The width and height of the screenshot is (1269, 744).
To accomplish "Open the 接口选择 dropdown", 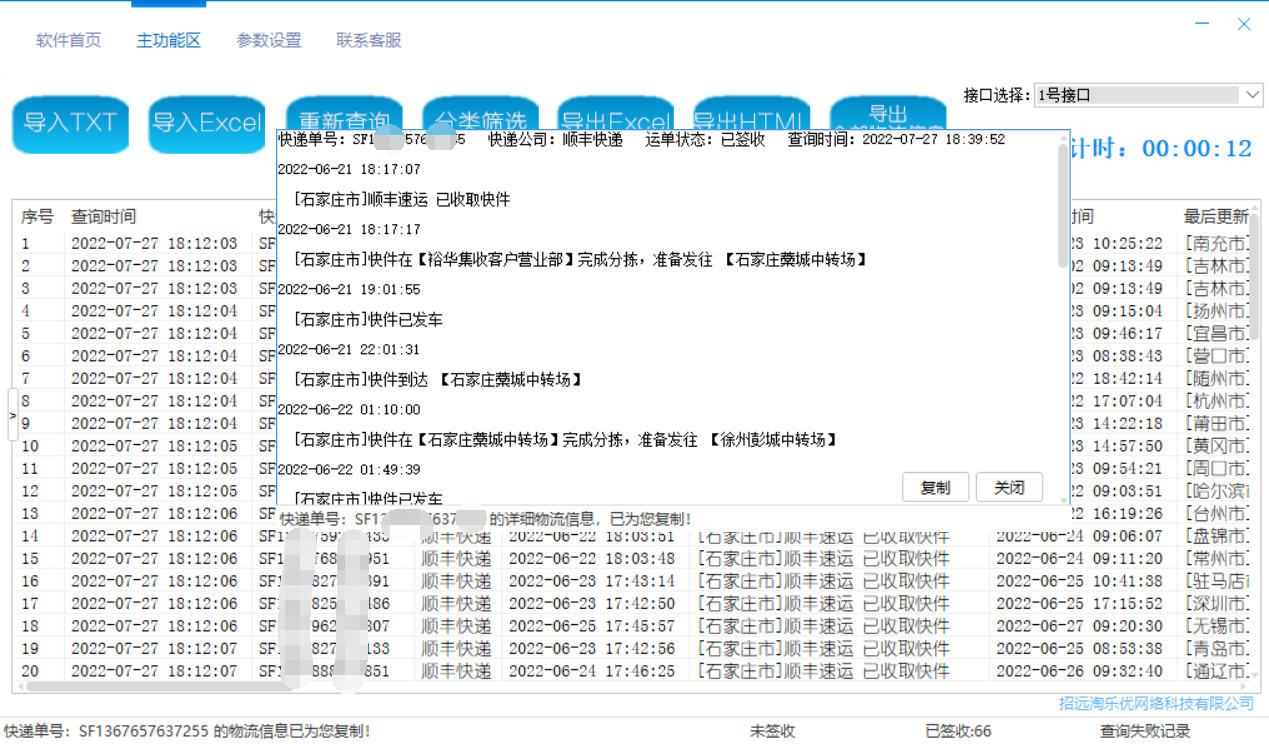I will 1149,95.
